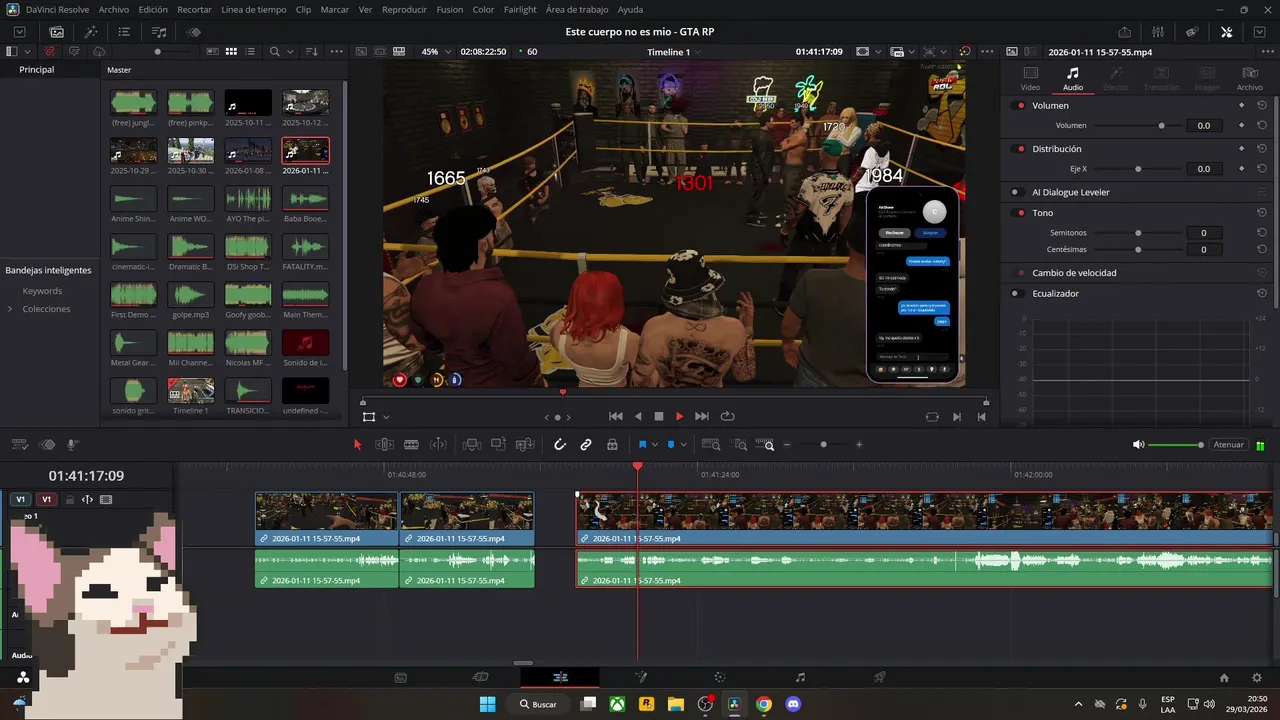Expand the Colecciones tree item

pyautogui.click(x=10, y=309)
